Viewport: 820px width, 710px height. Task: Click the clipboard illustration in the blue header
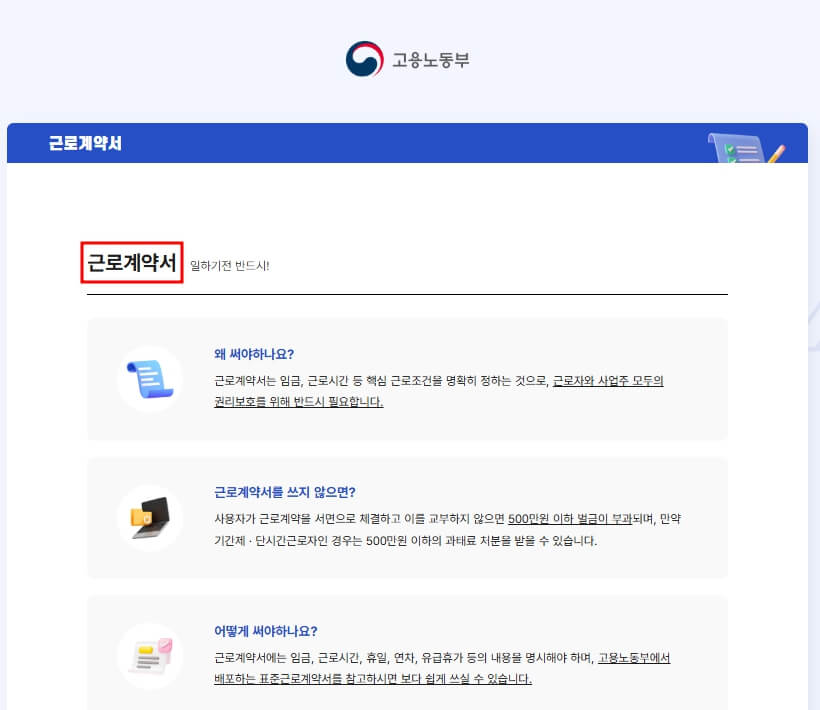pos(735,148)
